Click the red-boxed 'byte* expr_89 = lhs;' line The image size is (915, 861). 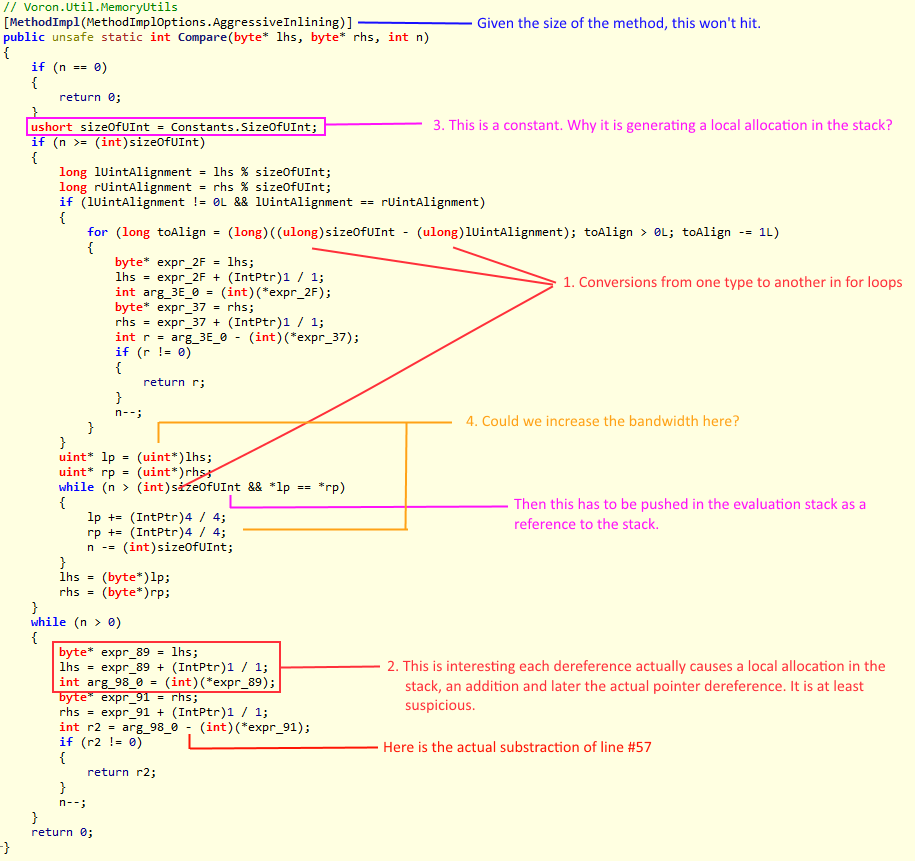tap(128, 653)
